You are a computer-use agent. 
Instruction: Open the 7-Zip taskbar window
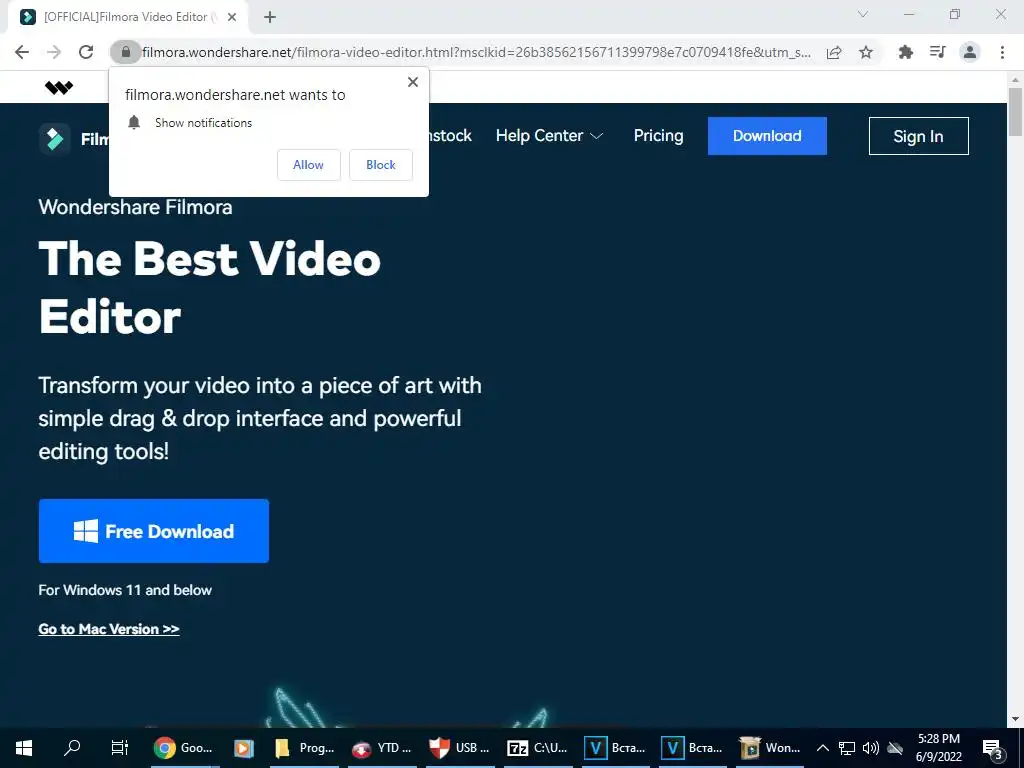pyautogui.click(x=537, y=748)
